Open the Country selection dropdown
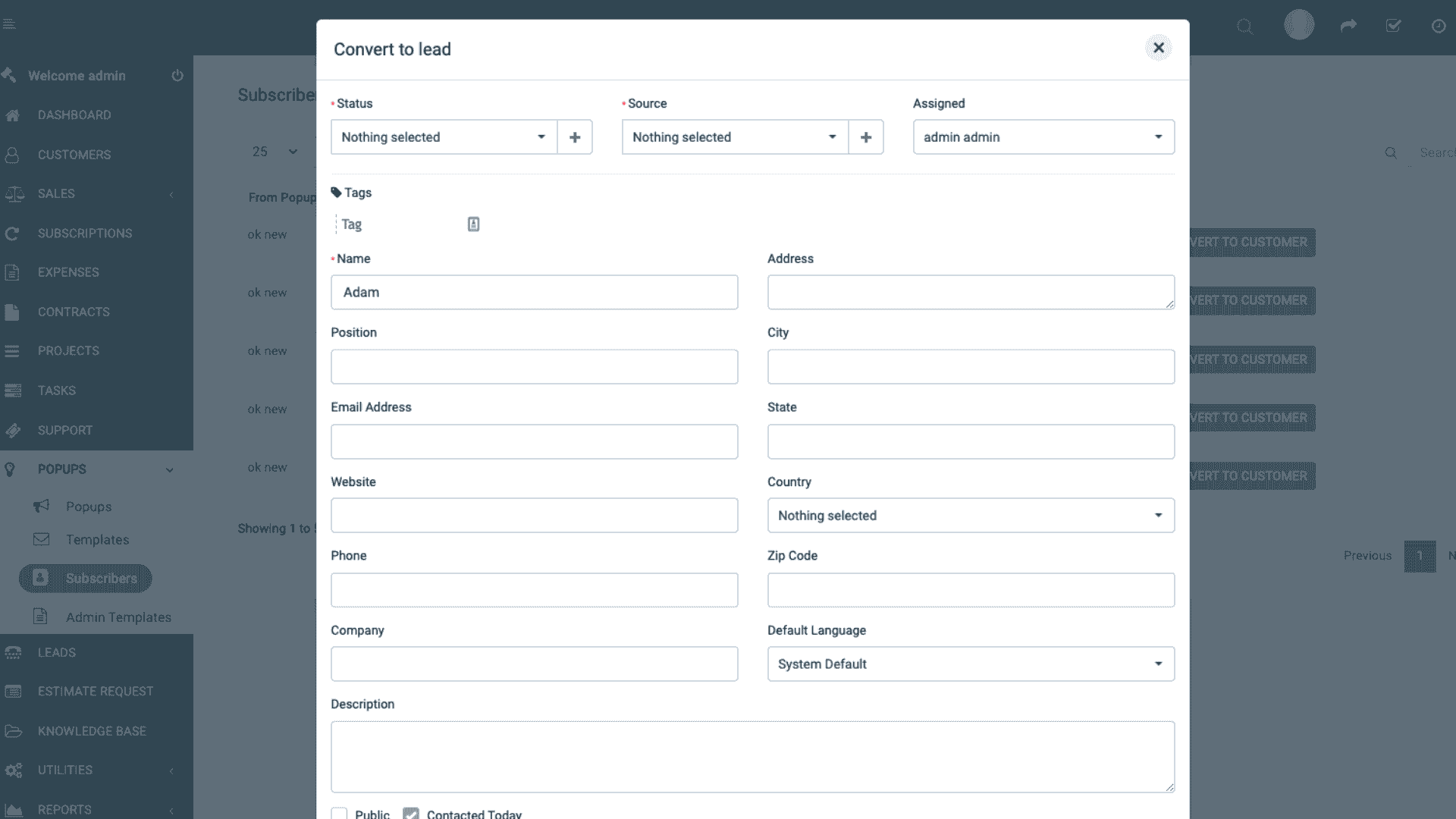Viewport: 1456px width, 819px height. click(x=970, y=515)
